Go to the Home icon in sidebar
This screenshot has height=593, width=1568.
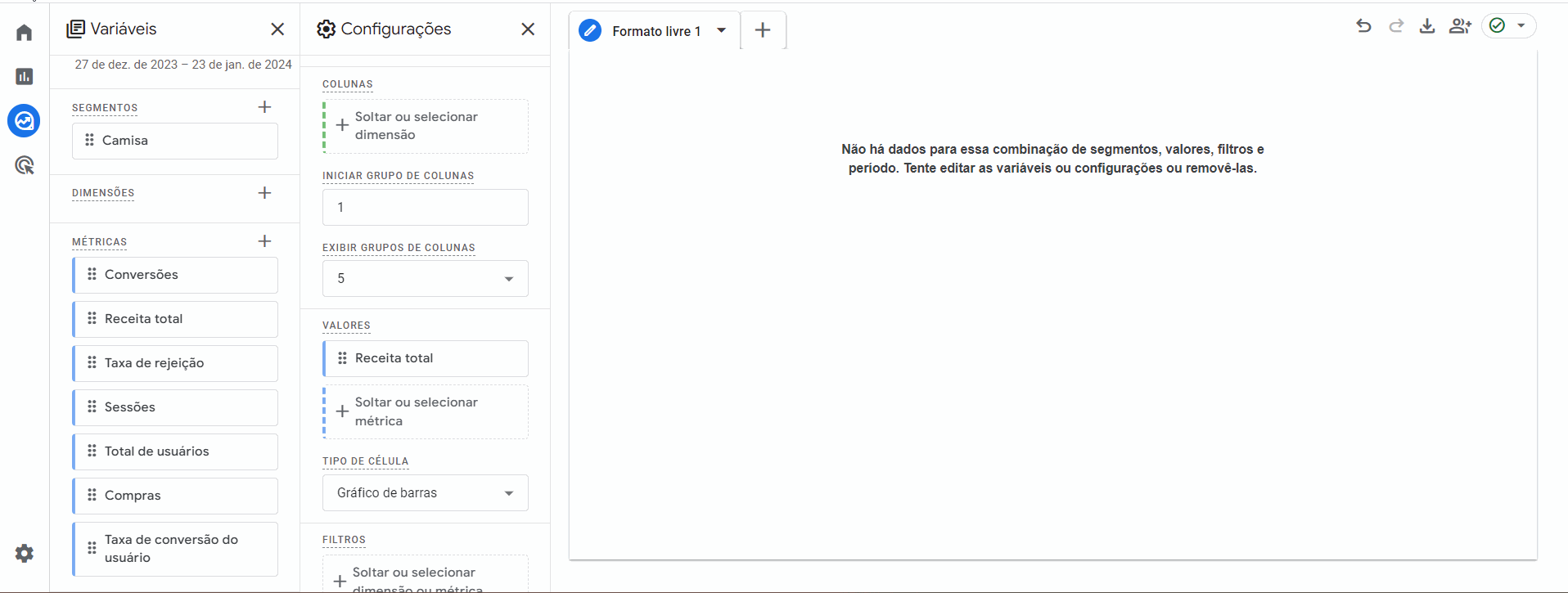click(25, 33)
